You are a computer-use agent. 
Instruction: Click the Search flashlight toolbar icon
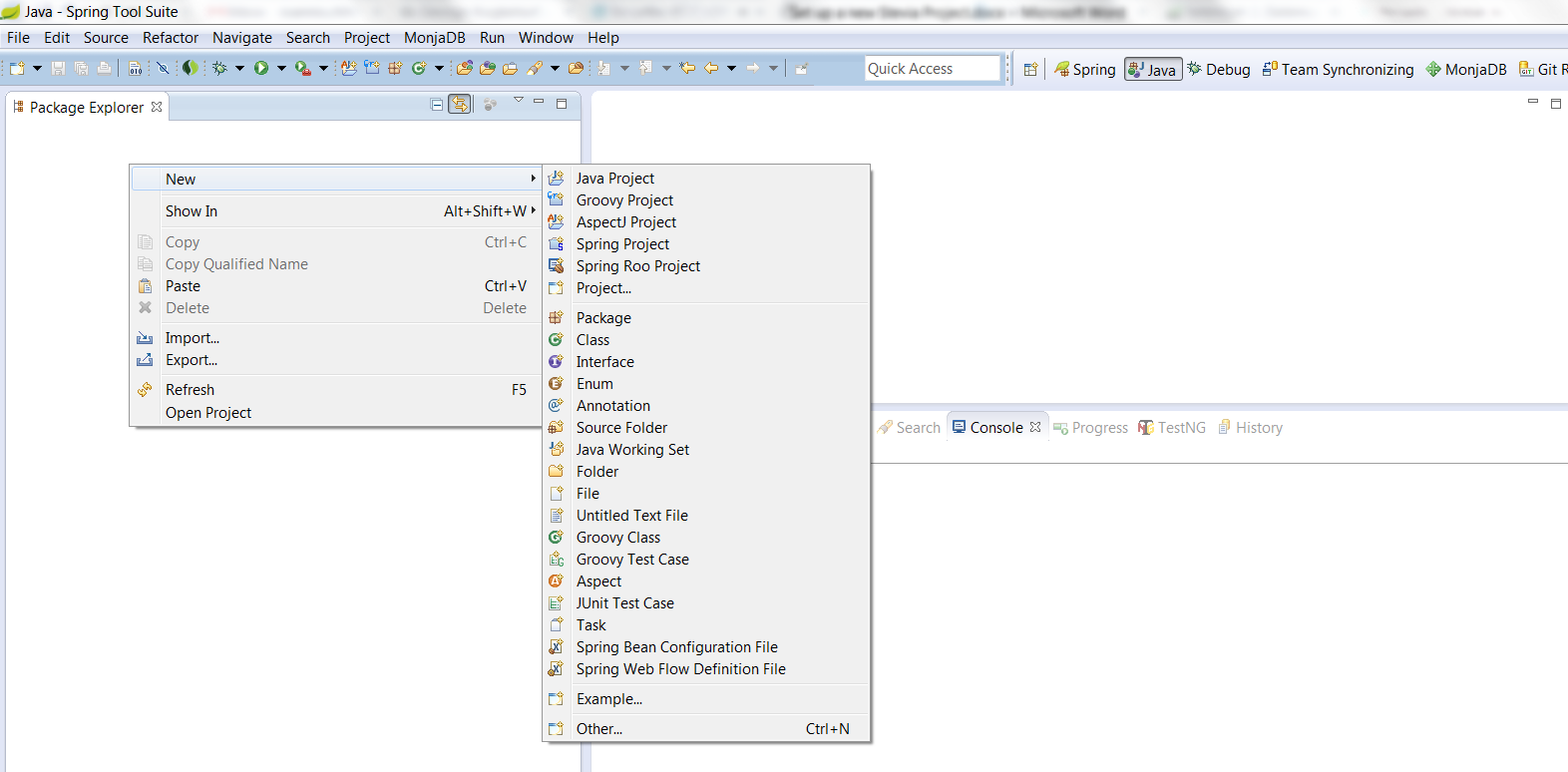[x=535, y=68]
